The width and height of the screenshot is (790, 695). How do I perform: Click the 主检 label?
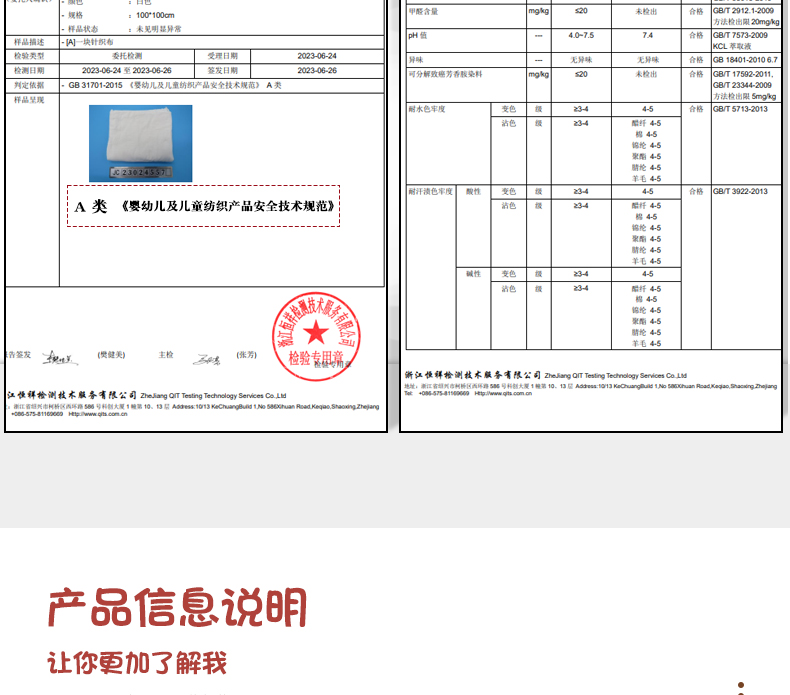point(166,355)
